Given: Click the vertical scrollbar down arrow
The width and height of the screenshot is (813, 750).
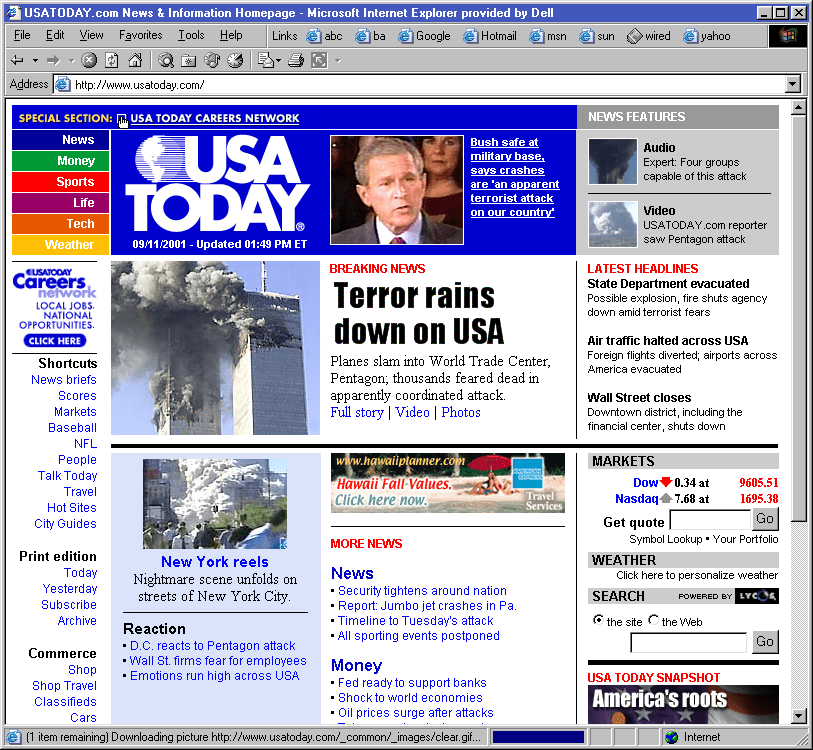Looking at the screenshot, I should point(798,716).
